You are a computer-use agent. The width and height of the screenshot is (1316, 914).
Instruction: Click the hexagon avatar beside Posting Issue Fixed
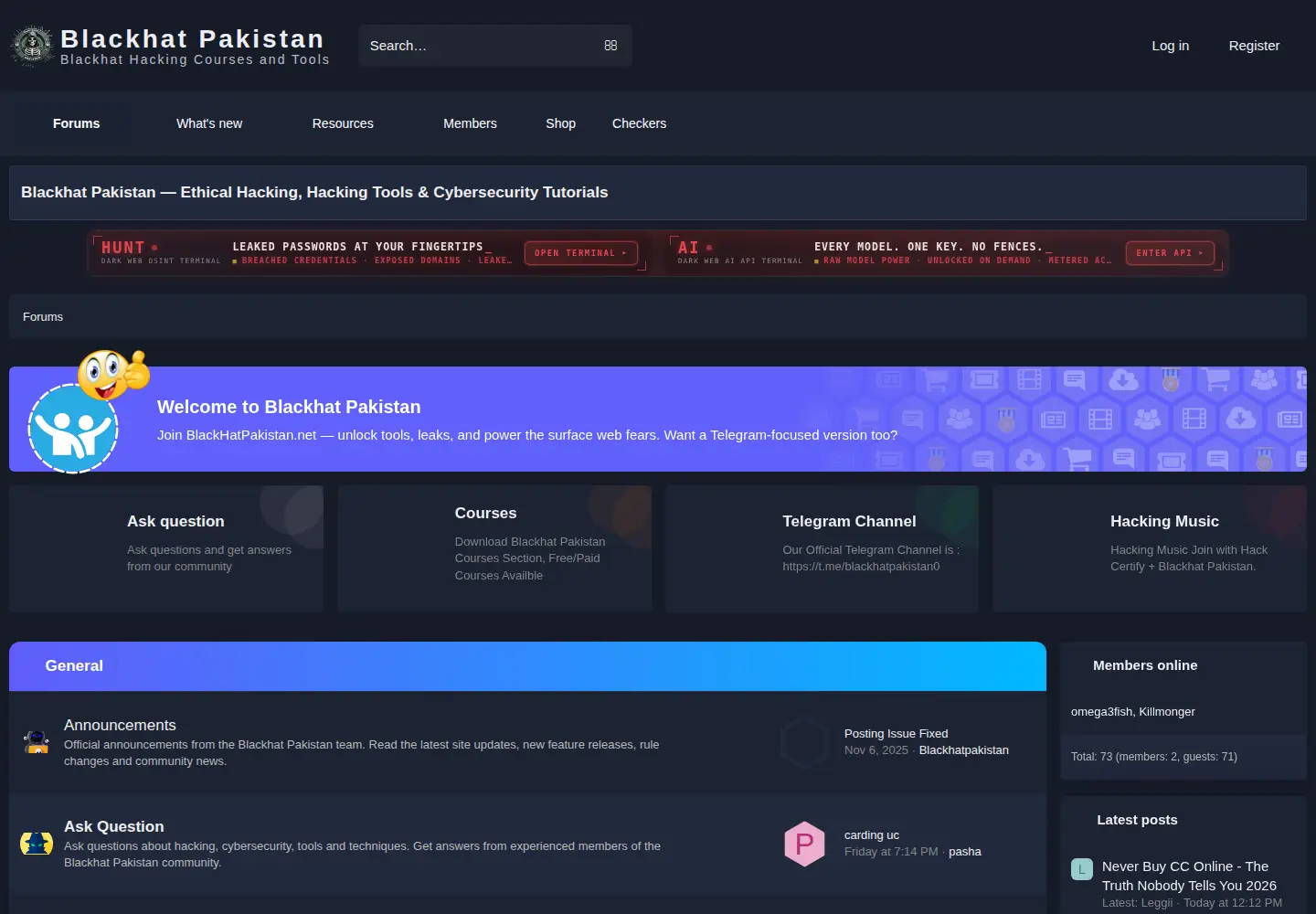[804, 742]
